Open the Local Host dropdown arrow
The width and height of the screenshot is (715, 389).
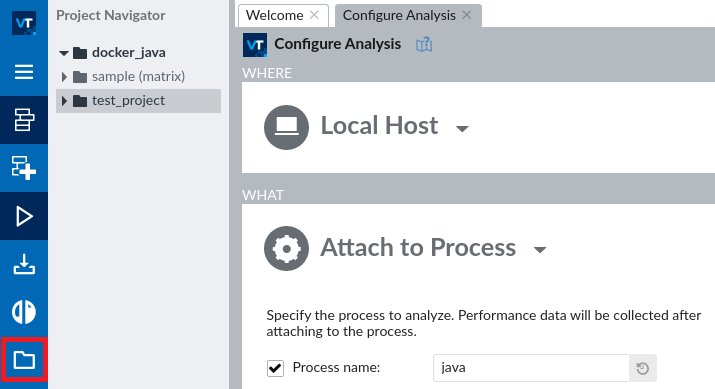point(462,129)
